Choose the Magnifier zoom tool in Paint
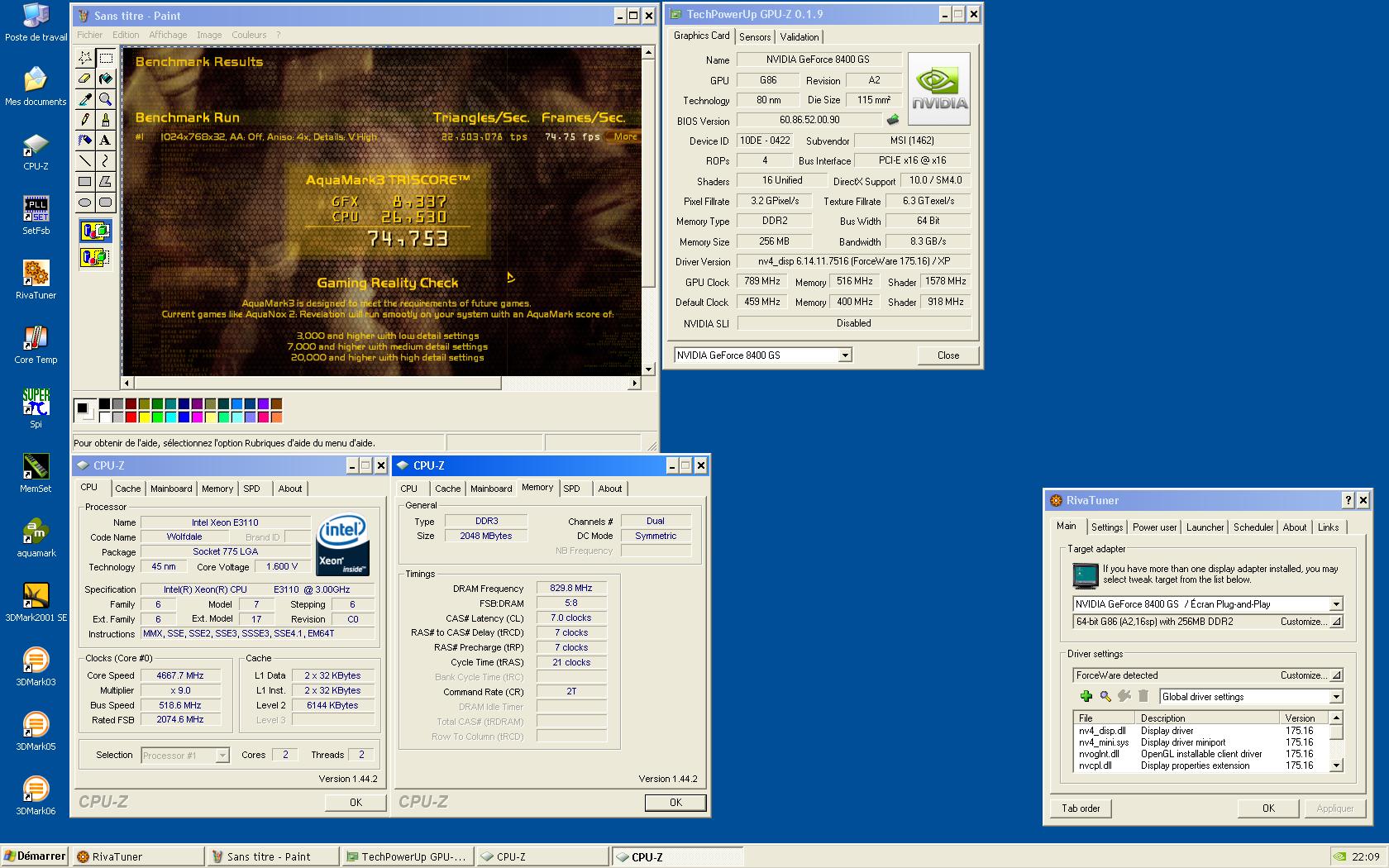This screenshot has height=868, width=1389. tap(106, 98)
